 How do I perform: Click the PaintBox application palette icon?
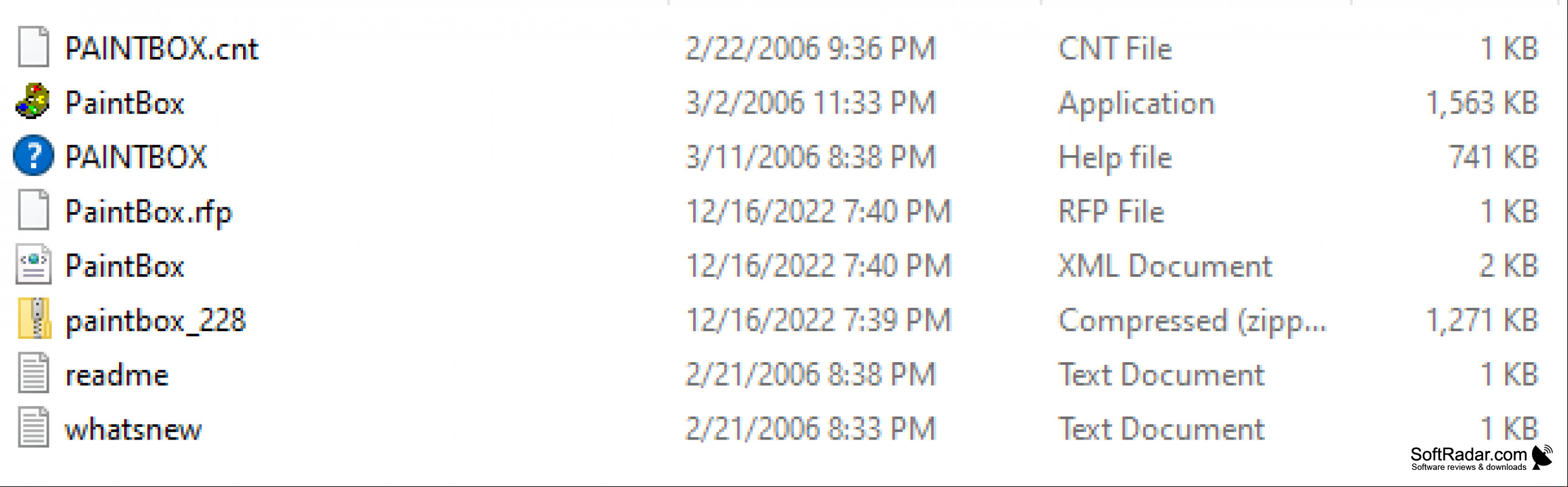[x=33, y=101]
